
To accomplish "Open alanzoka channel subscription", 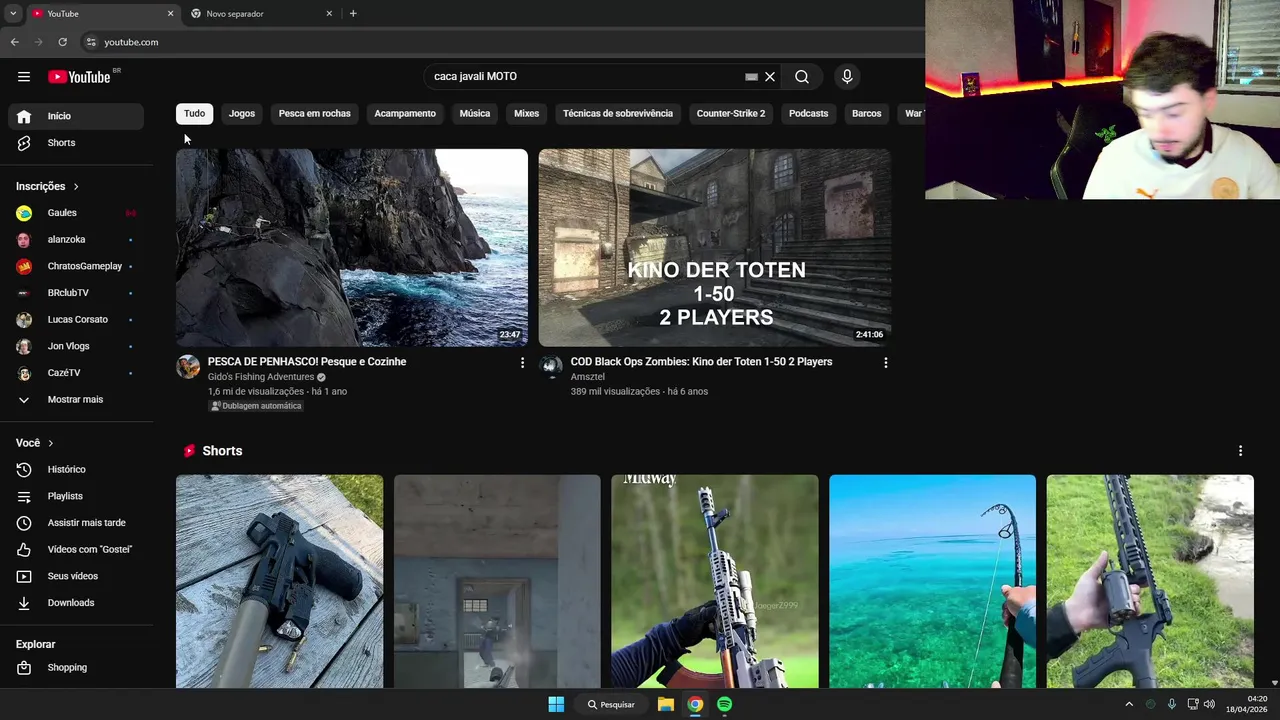I will click(76, 240).
